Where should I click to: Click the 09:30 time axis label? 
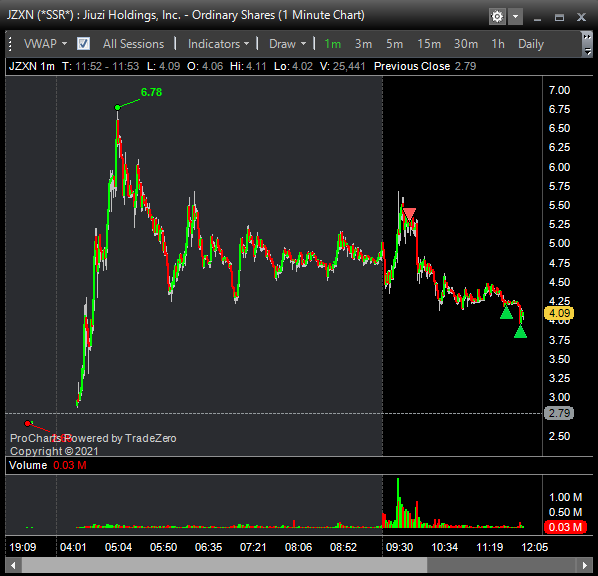tap(399, 547)
